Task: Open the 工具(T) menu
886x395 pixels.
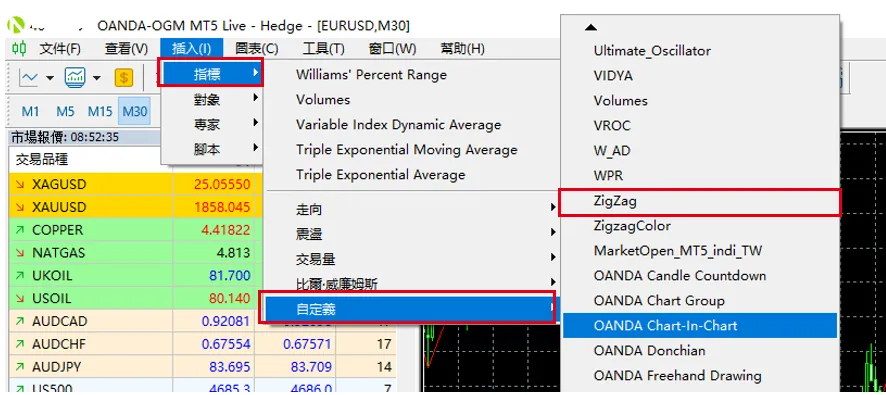Action: click(x=324, y=49)
